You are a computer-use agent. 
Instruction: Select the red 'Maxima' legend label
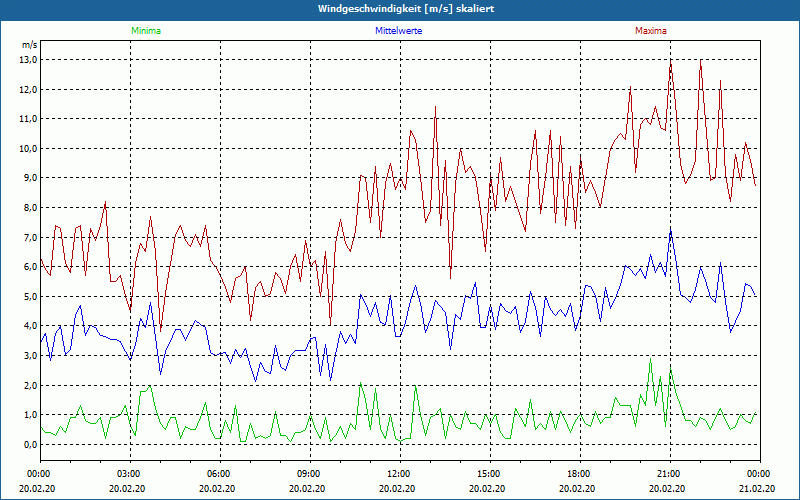click(651, 31)
